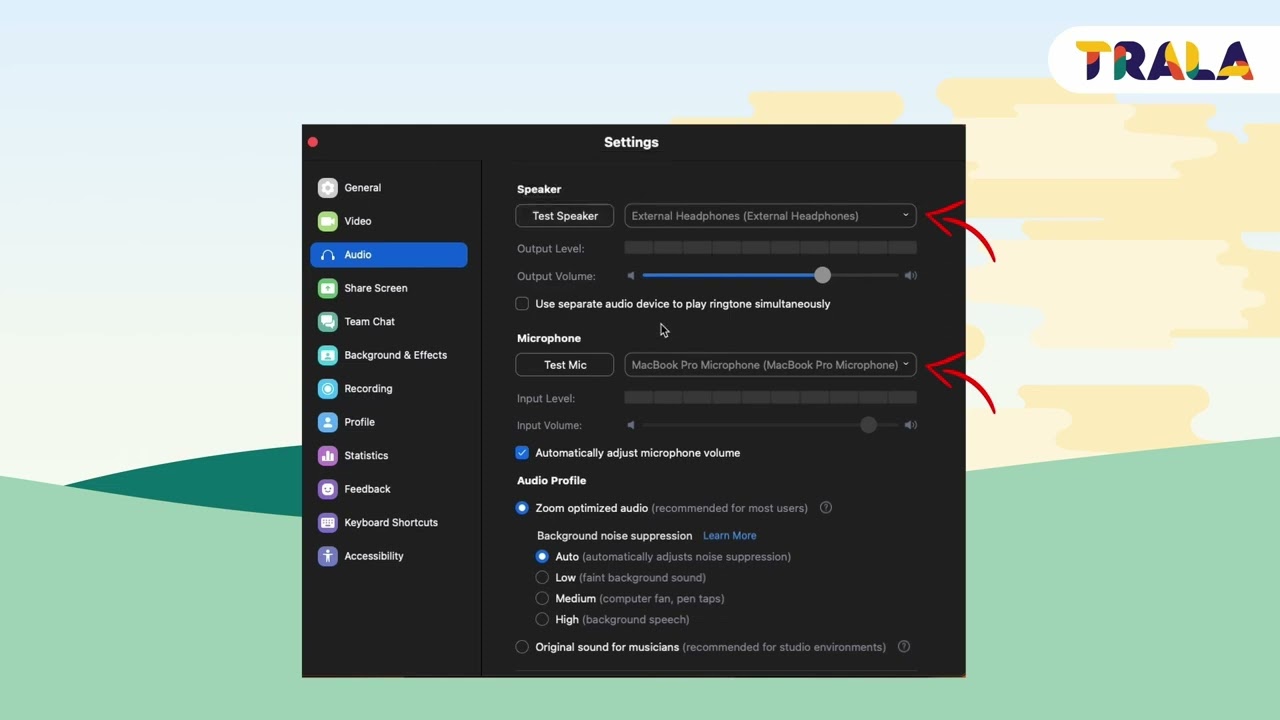The image size is (1280, 720).
Task: Click the Test Mic button
Action: click(x=565, y=365)
